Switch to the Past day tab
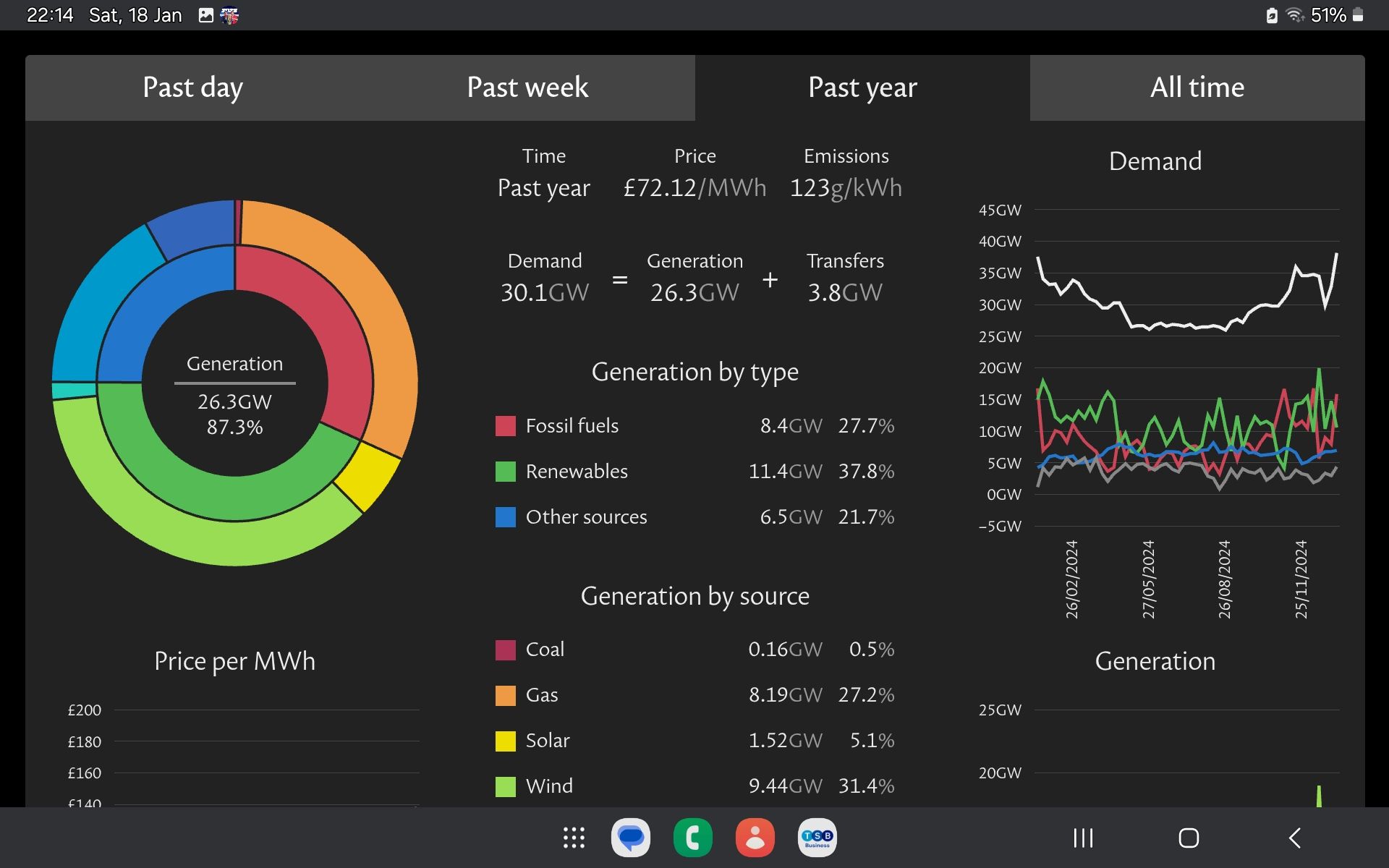This screenshot has width=1389, height=868. [x=192, y=88]
